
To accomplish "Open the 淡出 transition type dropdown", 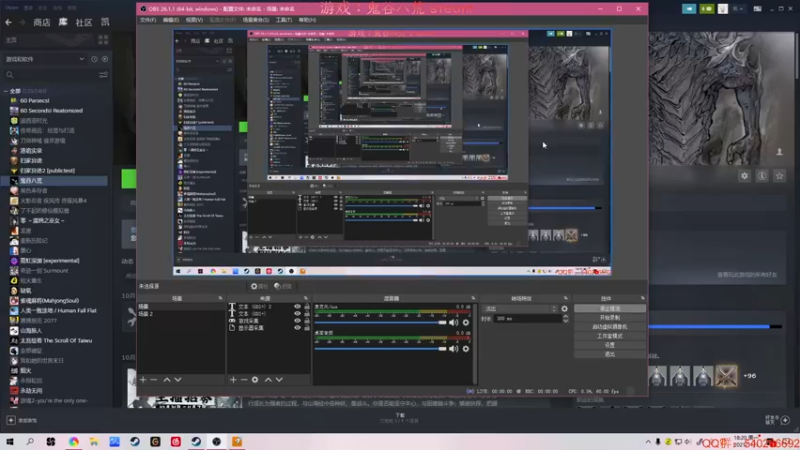I will coord(520,309).
